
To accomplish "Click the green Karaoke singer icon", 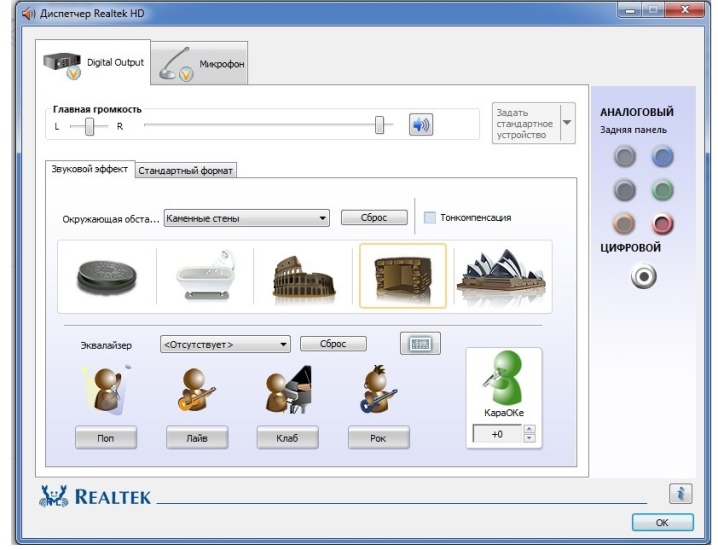I will pyautogui.click(x=502, y=377).
